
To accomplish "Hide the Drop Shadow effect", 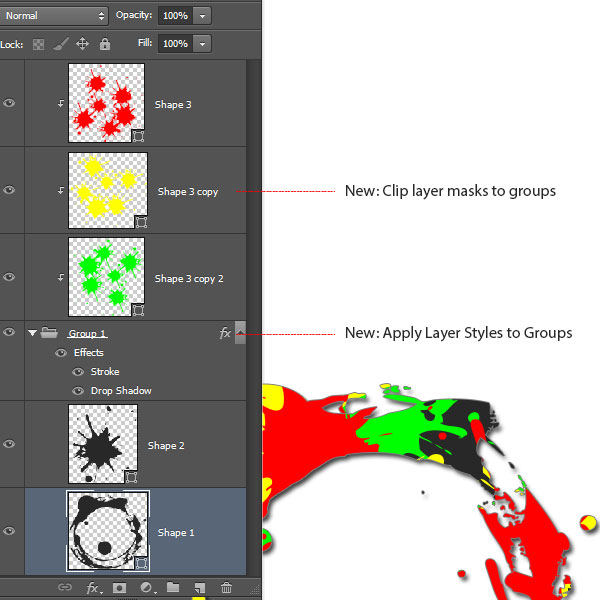I will tap(78, 391).
